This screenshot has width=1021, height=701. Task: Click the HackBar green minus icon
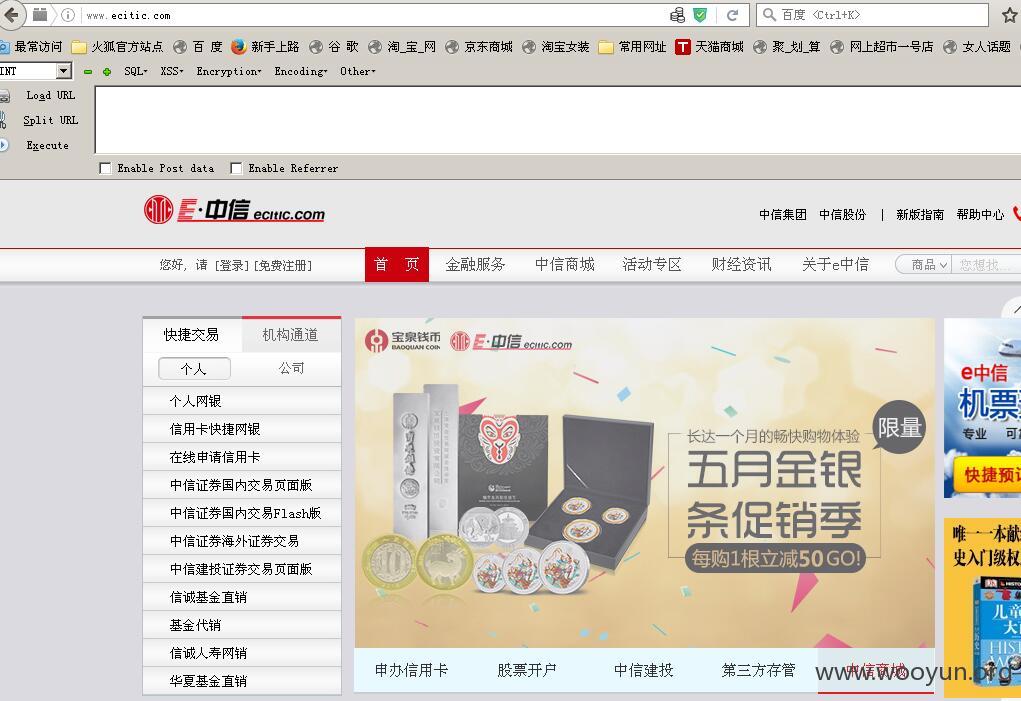88,72
